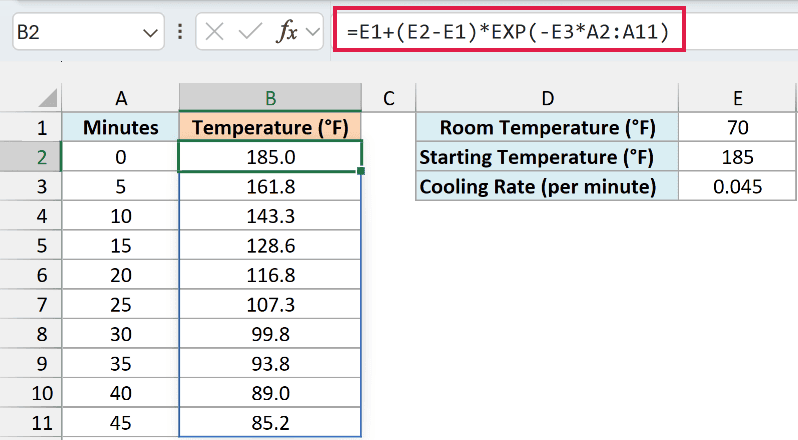Click Minutes cell with value 35
This screenshot has height=440, width=798.
121,364
